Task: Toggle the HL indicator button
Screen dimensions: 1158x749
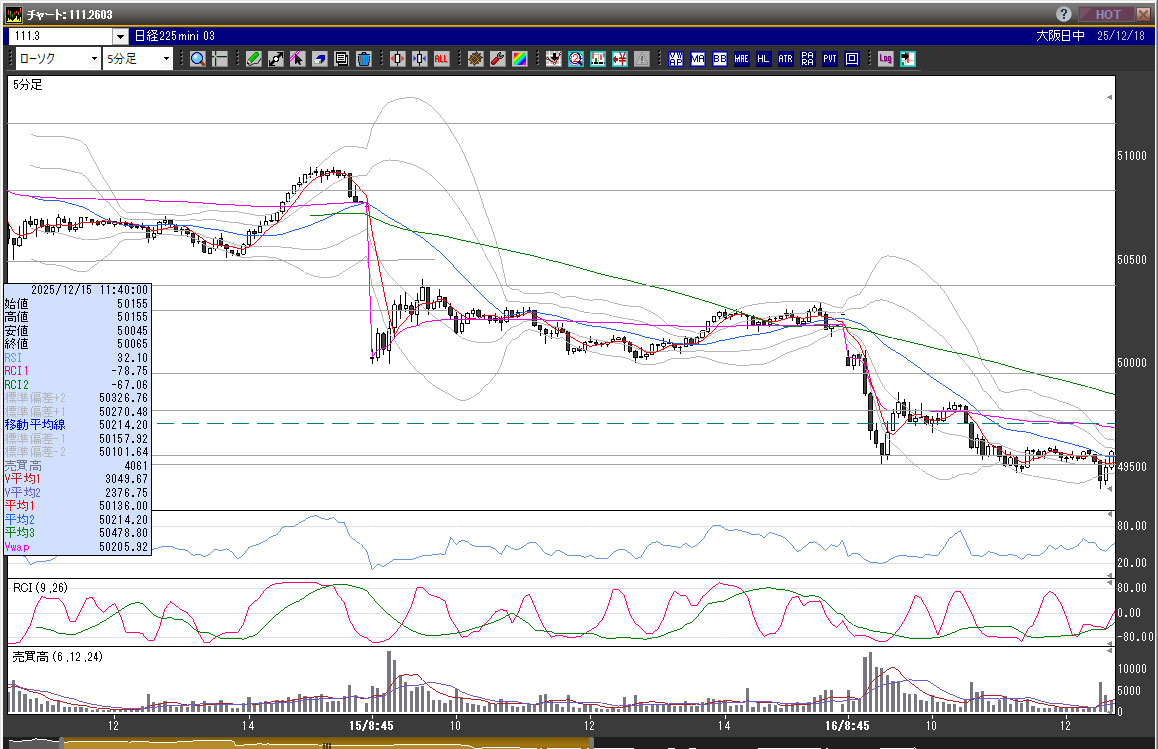Action: coord(763,59)
